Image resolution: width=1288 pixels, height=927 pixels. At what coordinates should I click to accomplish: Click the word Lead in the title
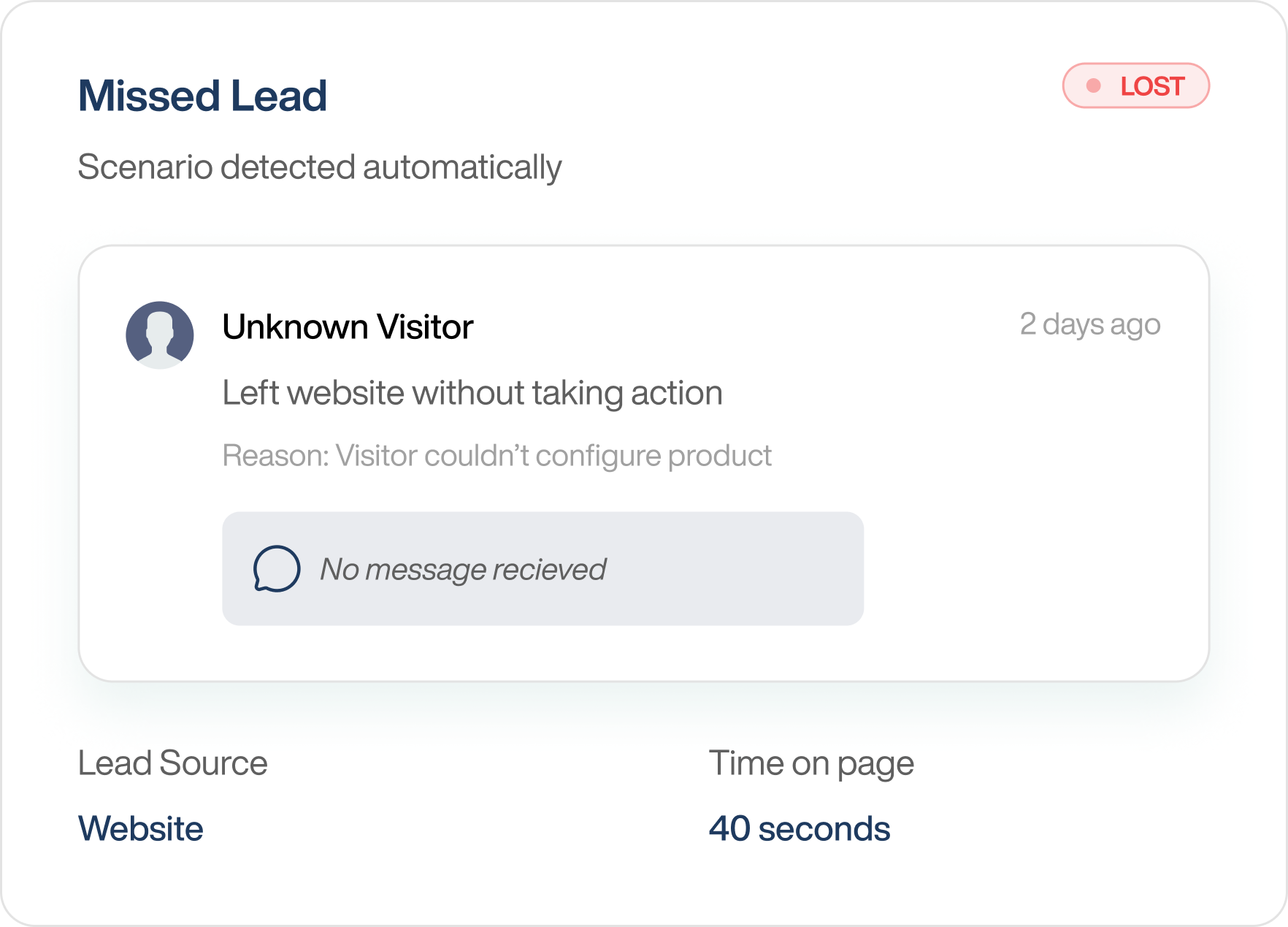click(x=278, y=96)
